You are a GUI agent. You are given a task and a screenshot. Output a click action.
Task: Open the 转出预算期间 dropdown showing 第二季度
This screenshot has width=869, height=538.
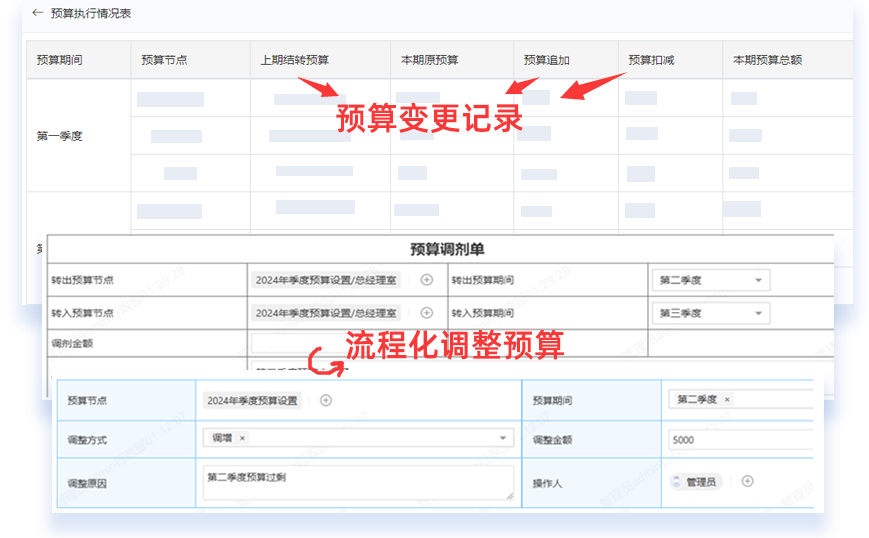click(x=711, y=281)
